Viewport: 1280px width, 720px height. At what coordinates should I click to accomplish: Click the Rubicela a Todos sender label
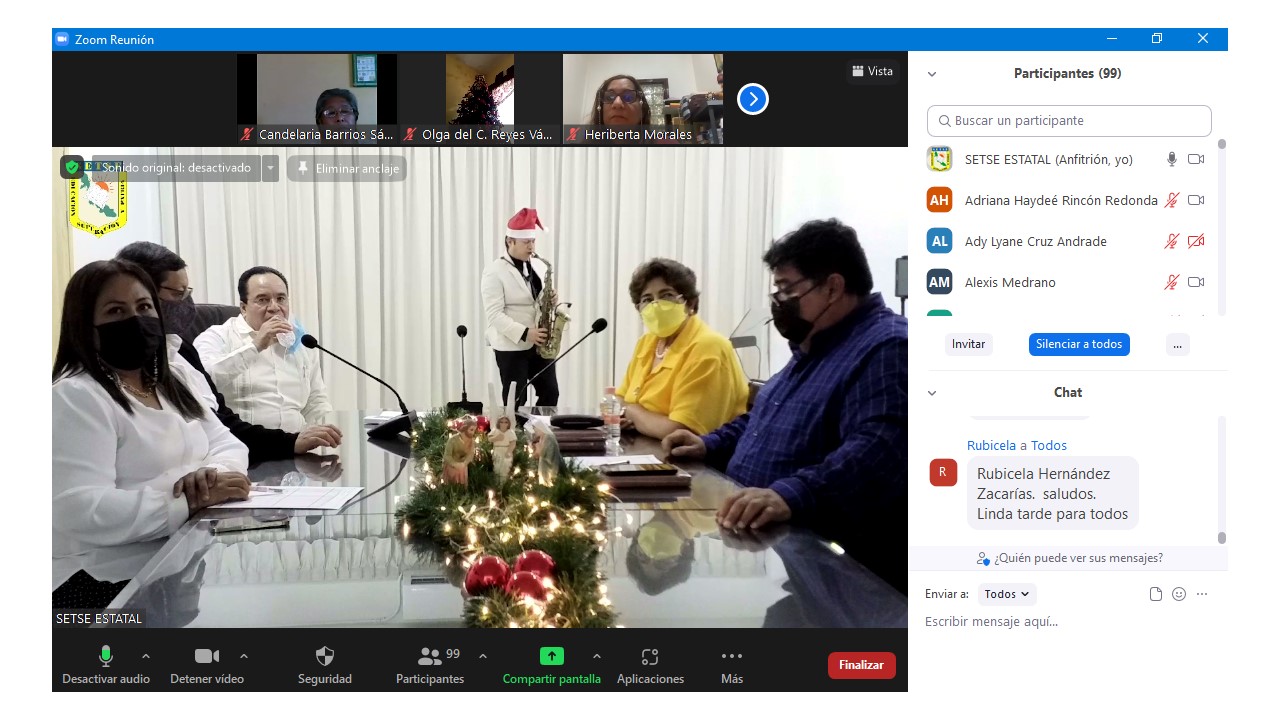click(x=1017, y=446)
